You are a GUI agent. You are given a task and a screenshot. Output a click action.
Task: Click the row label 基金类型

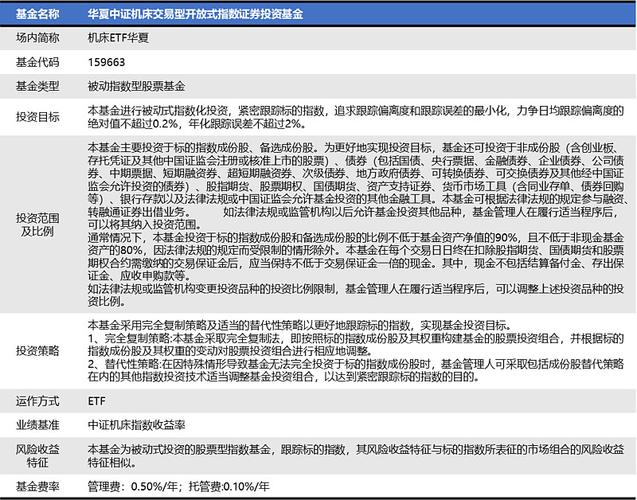click(37, 86)
